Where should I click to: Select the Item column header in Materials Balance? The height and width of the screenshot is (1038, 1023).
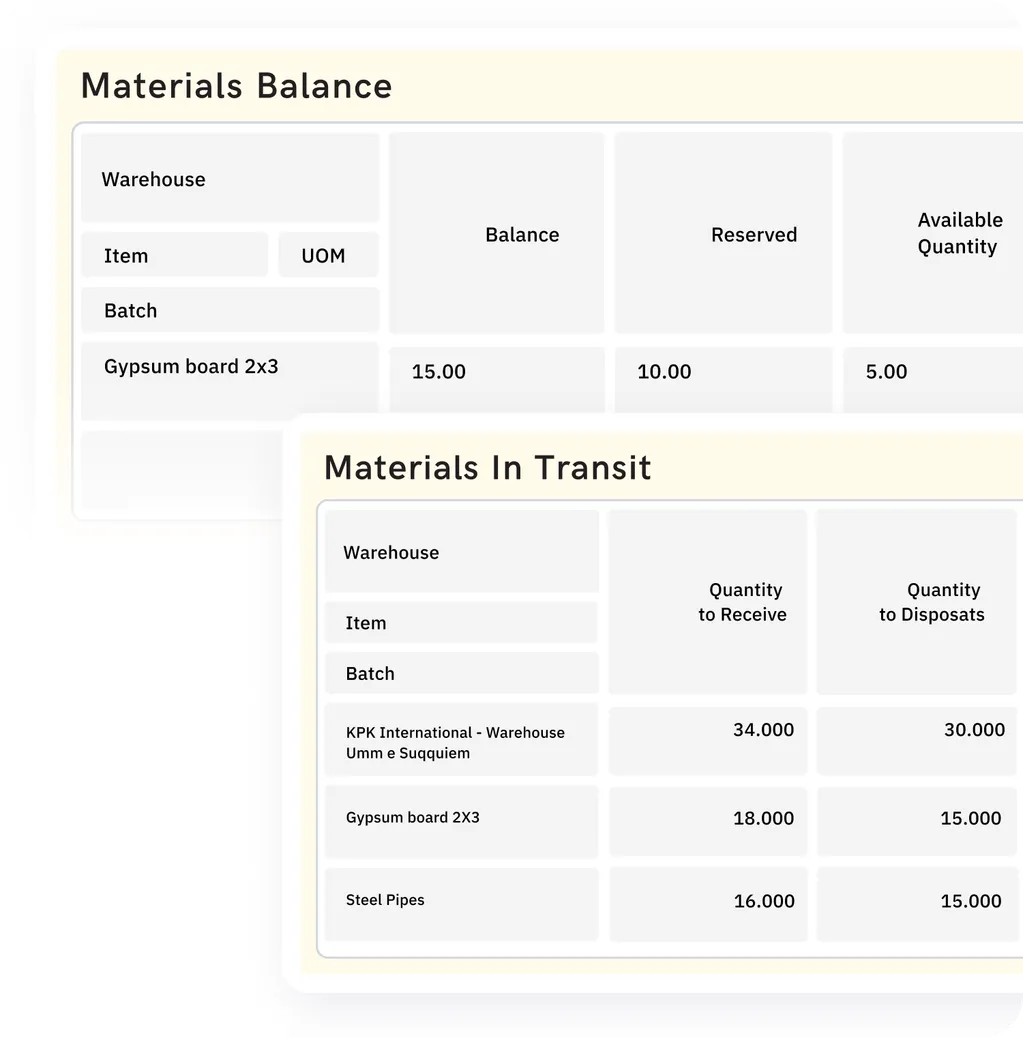[174, 255]
